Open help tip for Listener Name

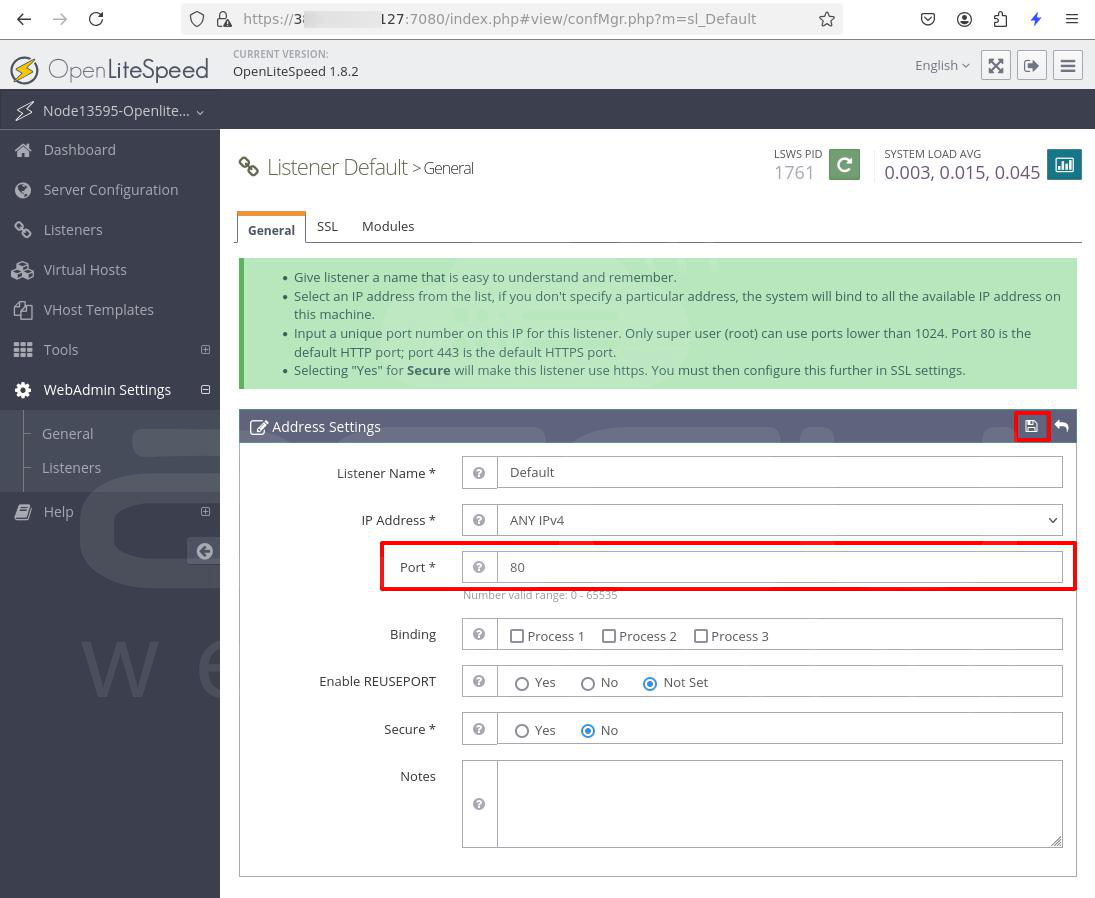(x=479, y=473)
